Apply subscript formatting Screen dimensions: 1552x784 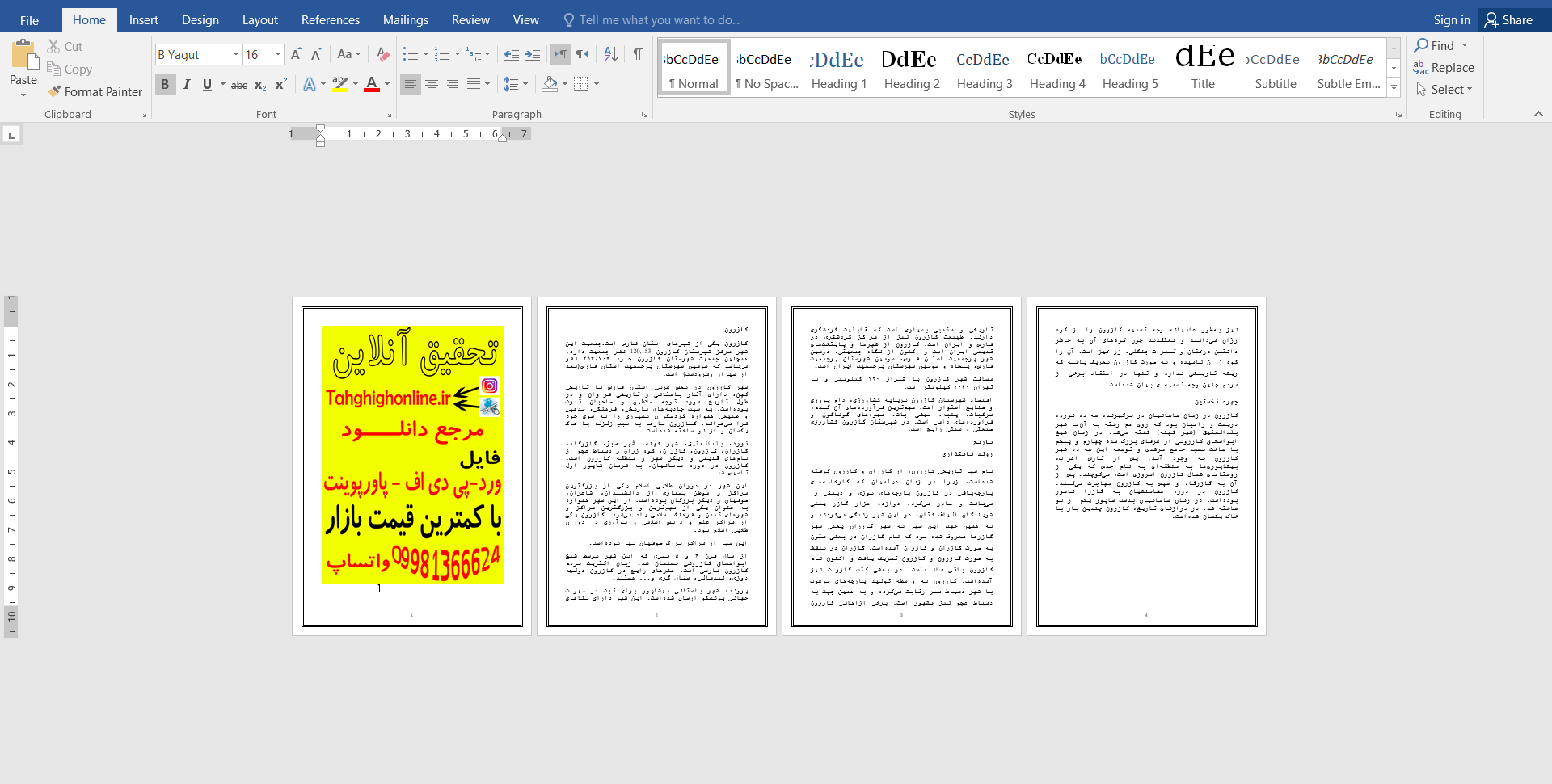tap(260, 84)
